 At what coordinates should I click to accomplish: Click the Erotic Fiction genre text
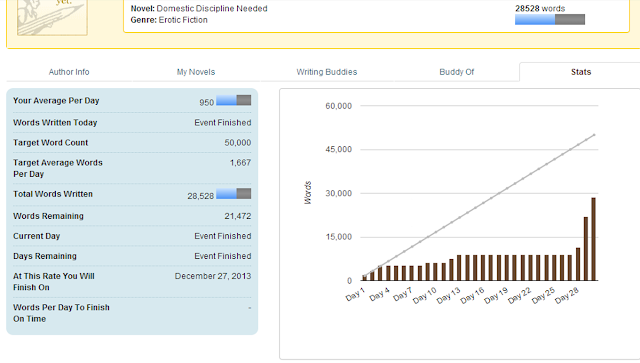pyautogui.click(x=183, y=20)
